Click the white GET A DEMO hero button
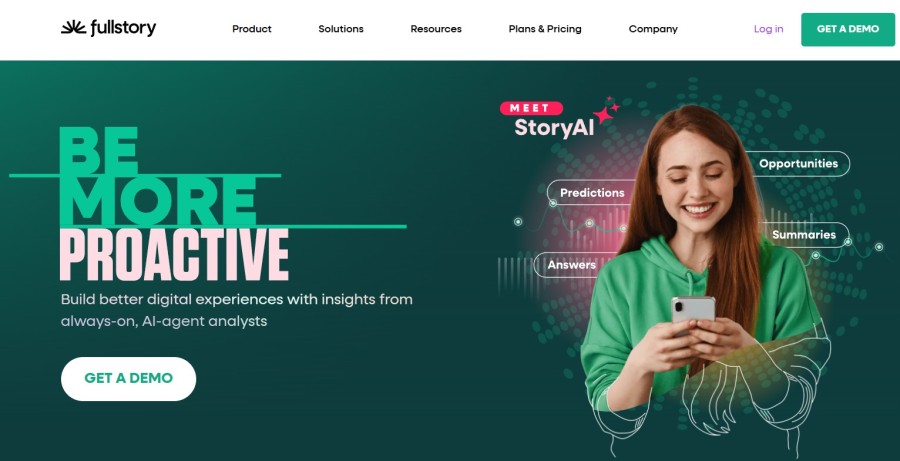Screen dimensions: 900x461 129,378
